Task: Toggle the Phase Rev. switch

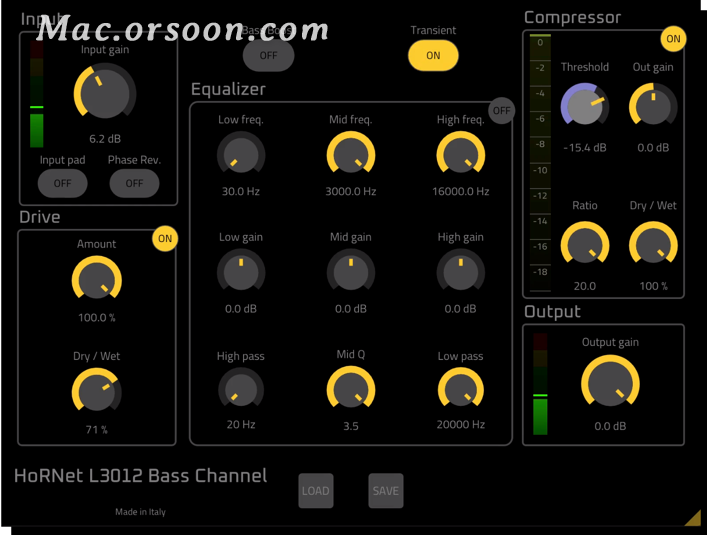Action: coord(134,183)
